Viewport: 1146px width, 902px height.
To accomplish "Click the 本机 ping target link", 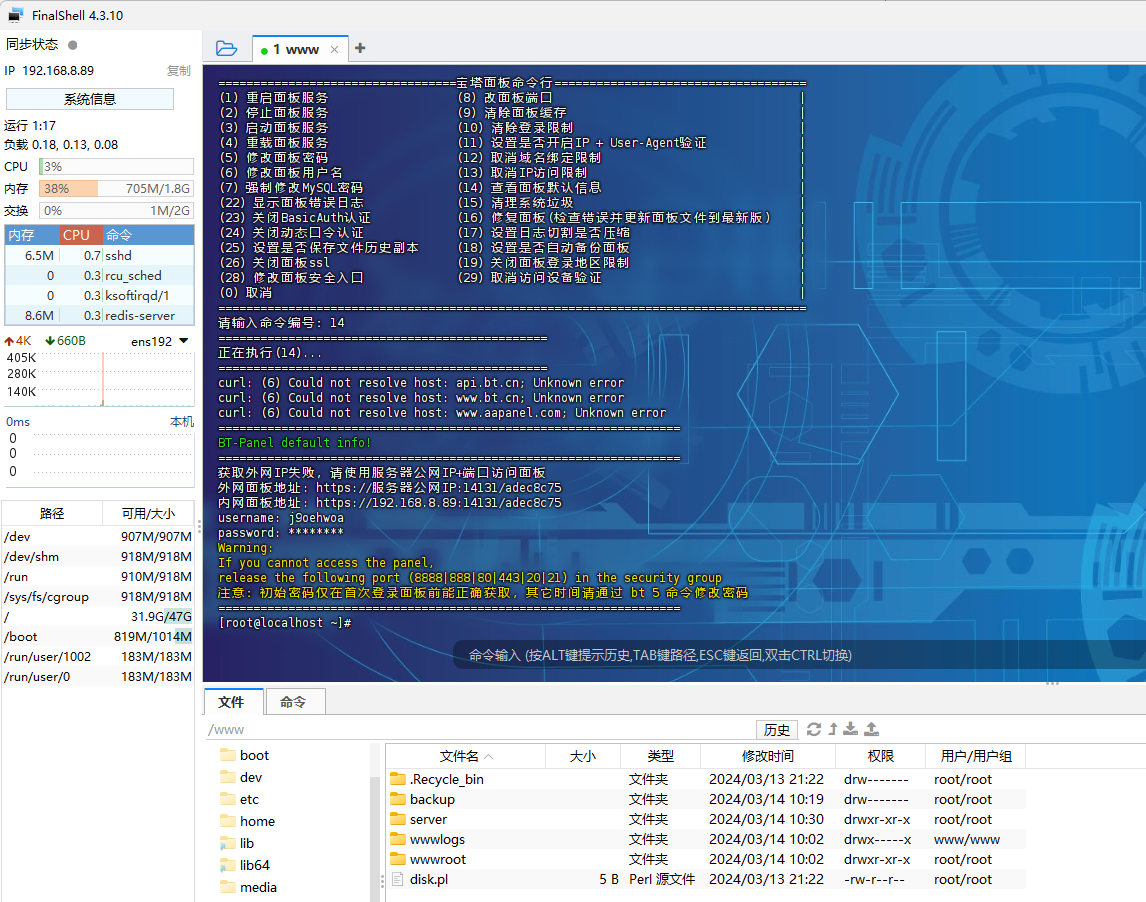I will coord(181,422).
